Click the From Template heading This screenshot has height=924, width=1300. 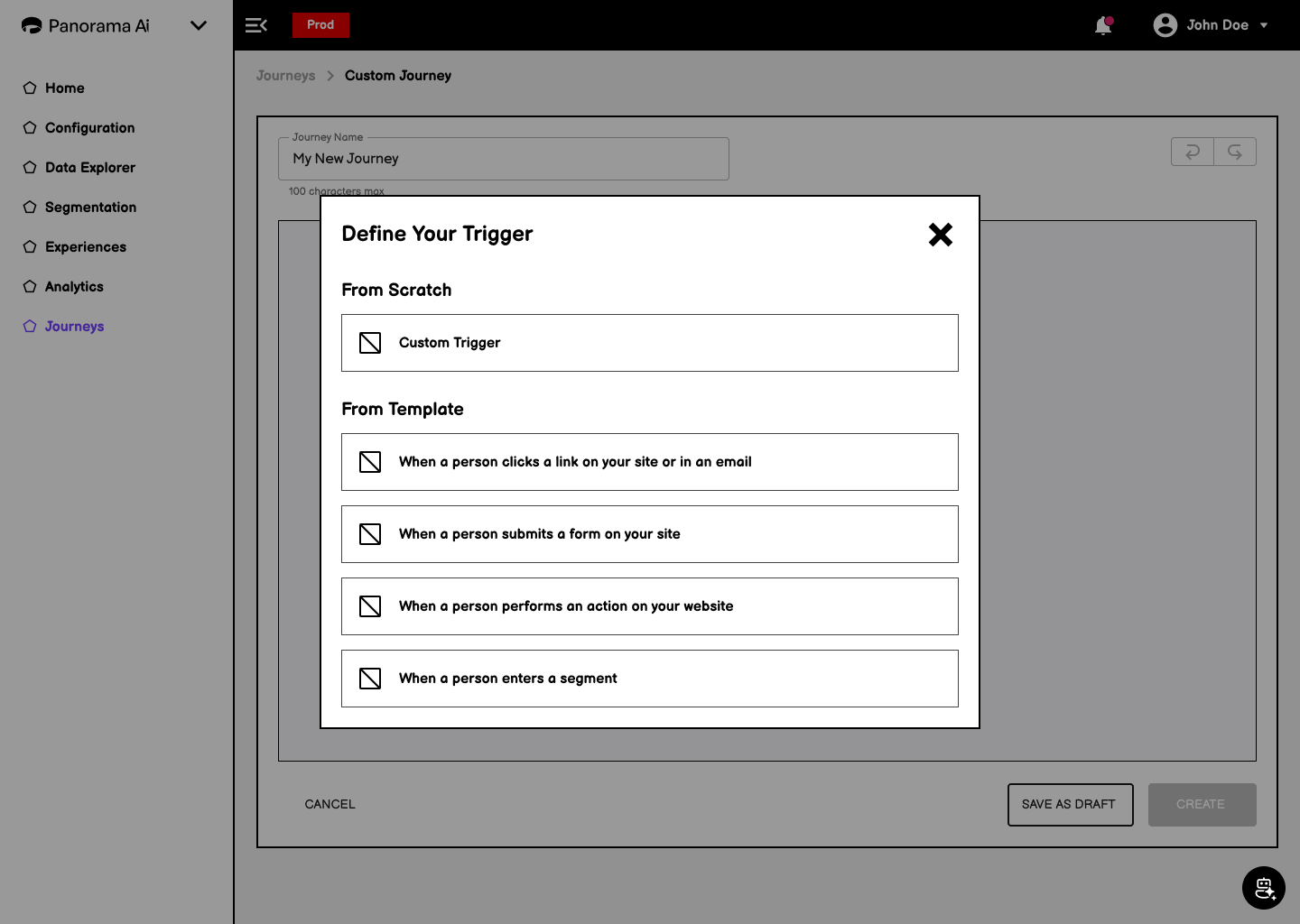coord(403,409)
